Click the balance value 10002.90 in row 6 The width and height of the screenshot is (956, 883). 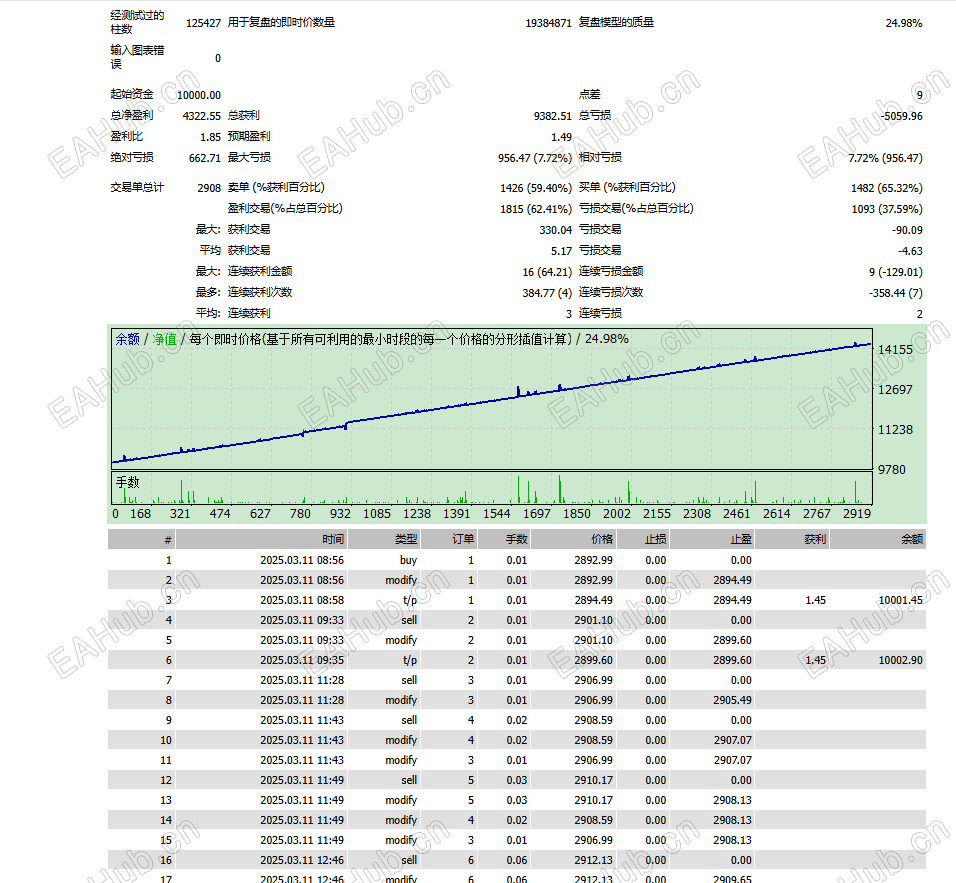(x=901, y=660)
